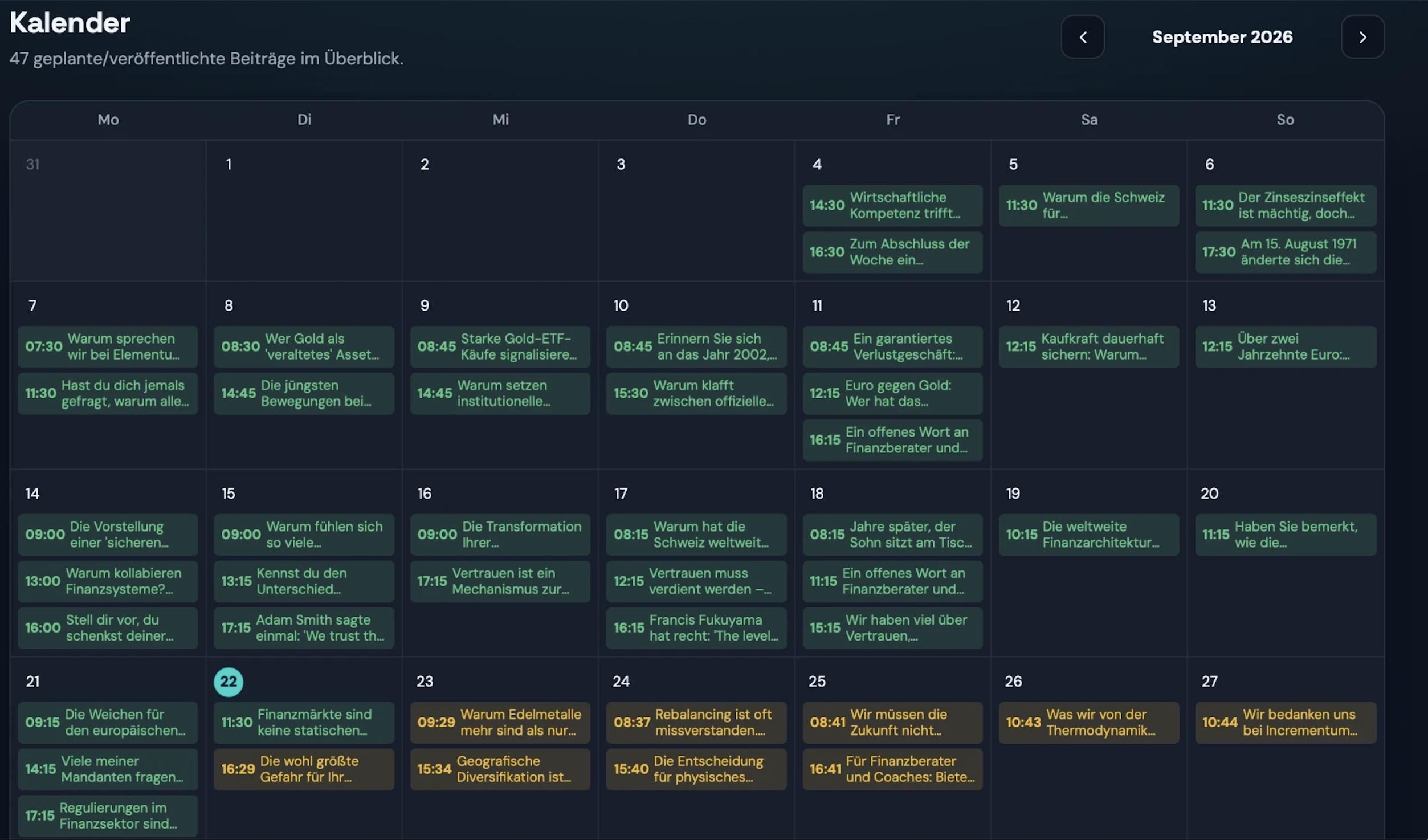Open the 13:00 'Warum kollabieren Finanzsysteme' entry

(x=108, y=581)
